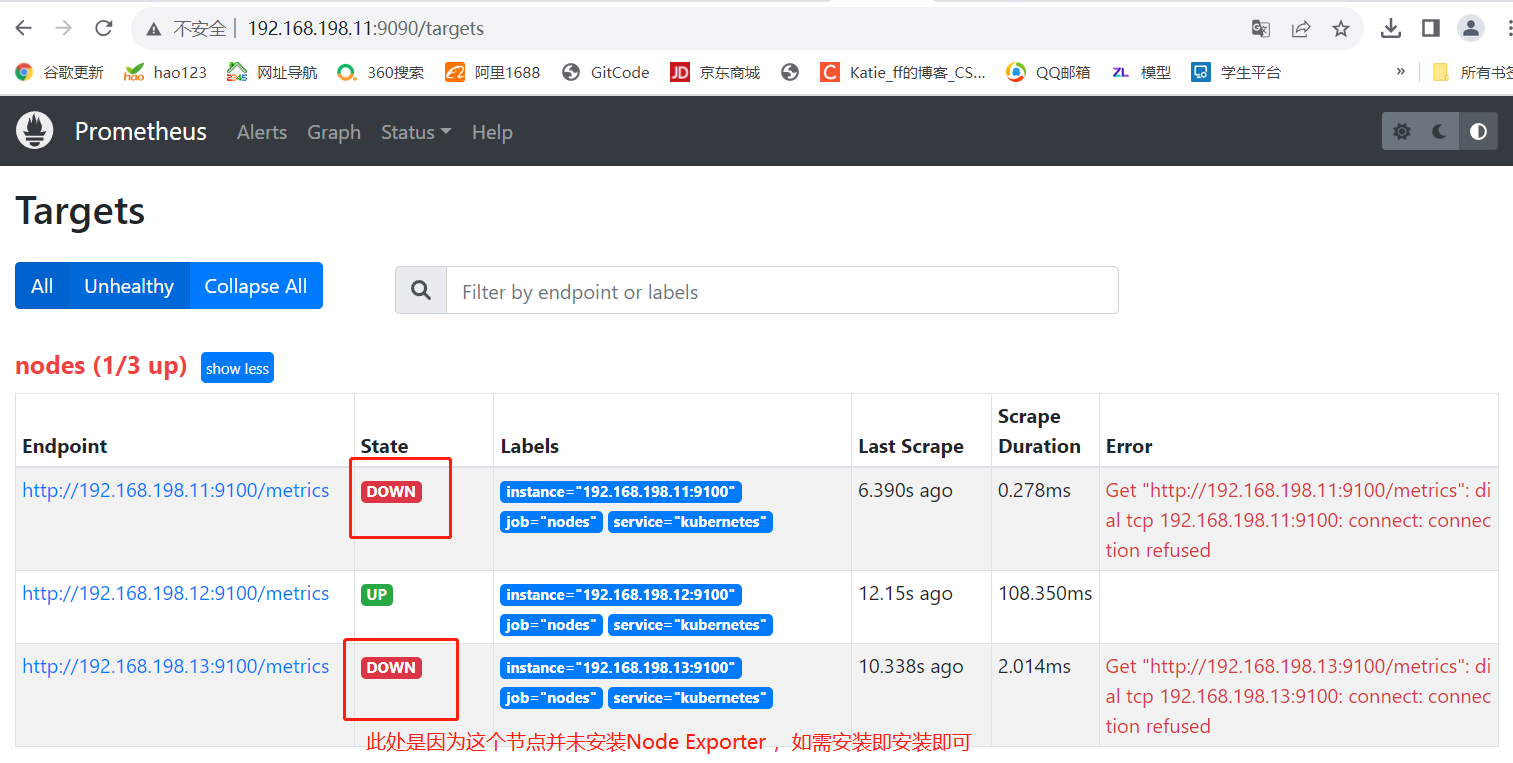Open the 360搜索 bookmark

tap(381, 72)
